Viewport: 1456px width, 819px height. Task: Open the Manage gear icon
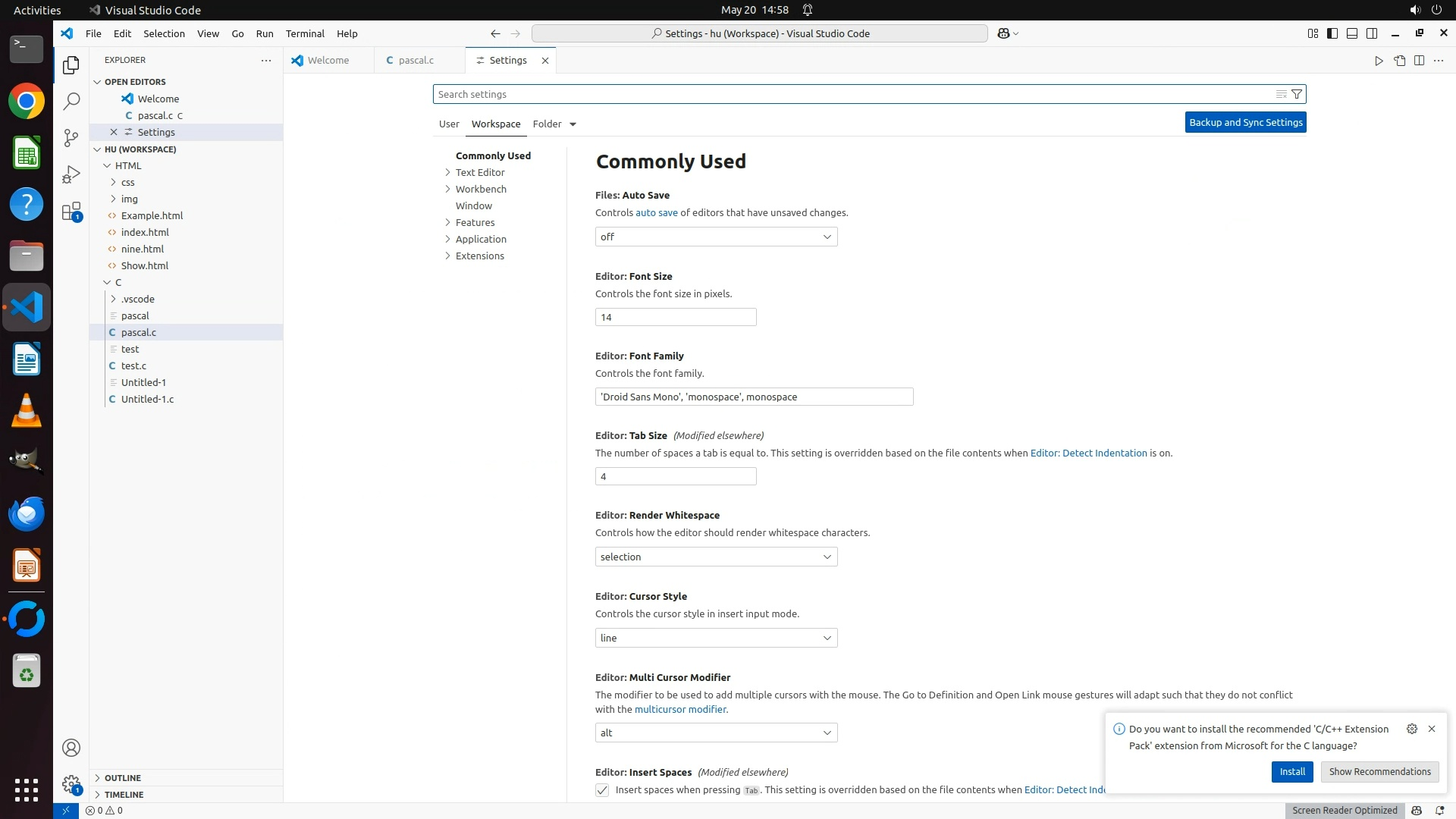(71, 784)
